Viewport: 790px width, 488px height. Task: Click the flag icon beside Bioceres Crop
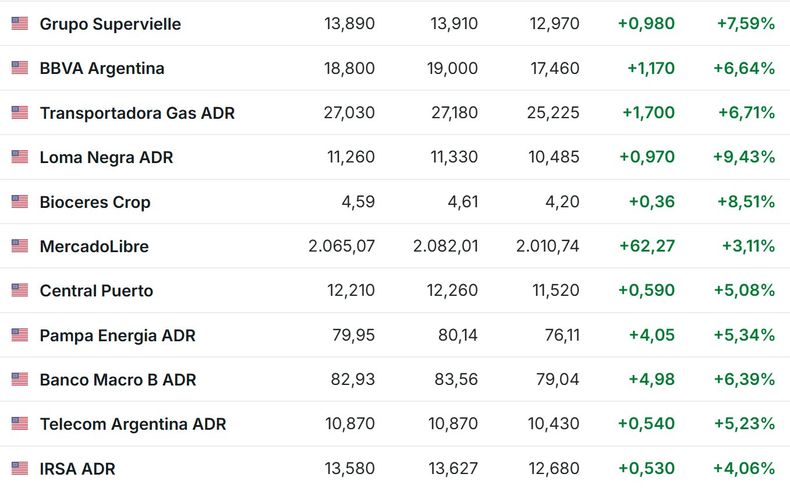tap(20, 202)
